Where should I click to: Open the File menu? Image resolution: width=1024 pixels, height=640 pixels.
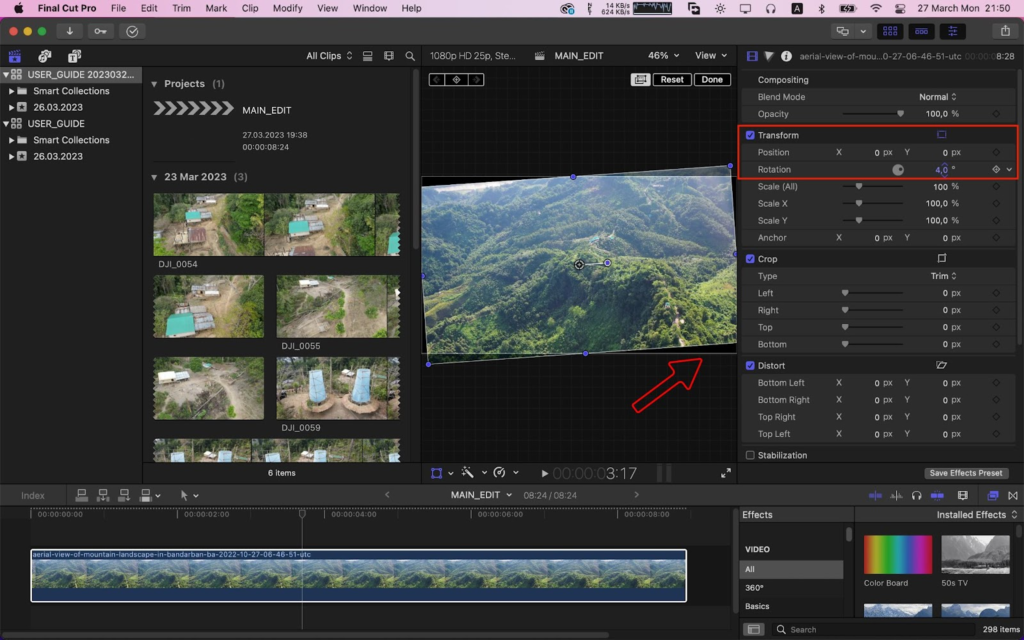pos(118,8)
